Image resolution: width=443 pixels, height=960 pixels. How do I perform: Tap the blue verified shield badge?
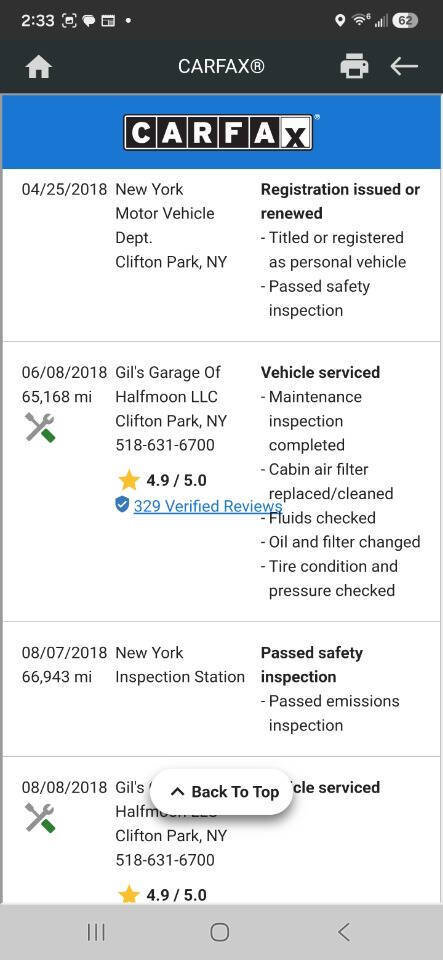122,504
